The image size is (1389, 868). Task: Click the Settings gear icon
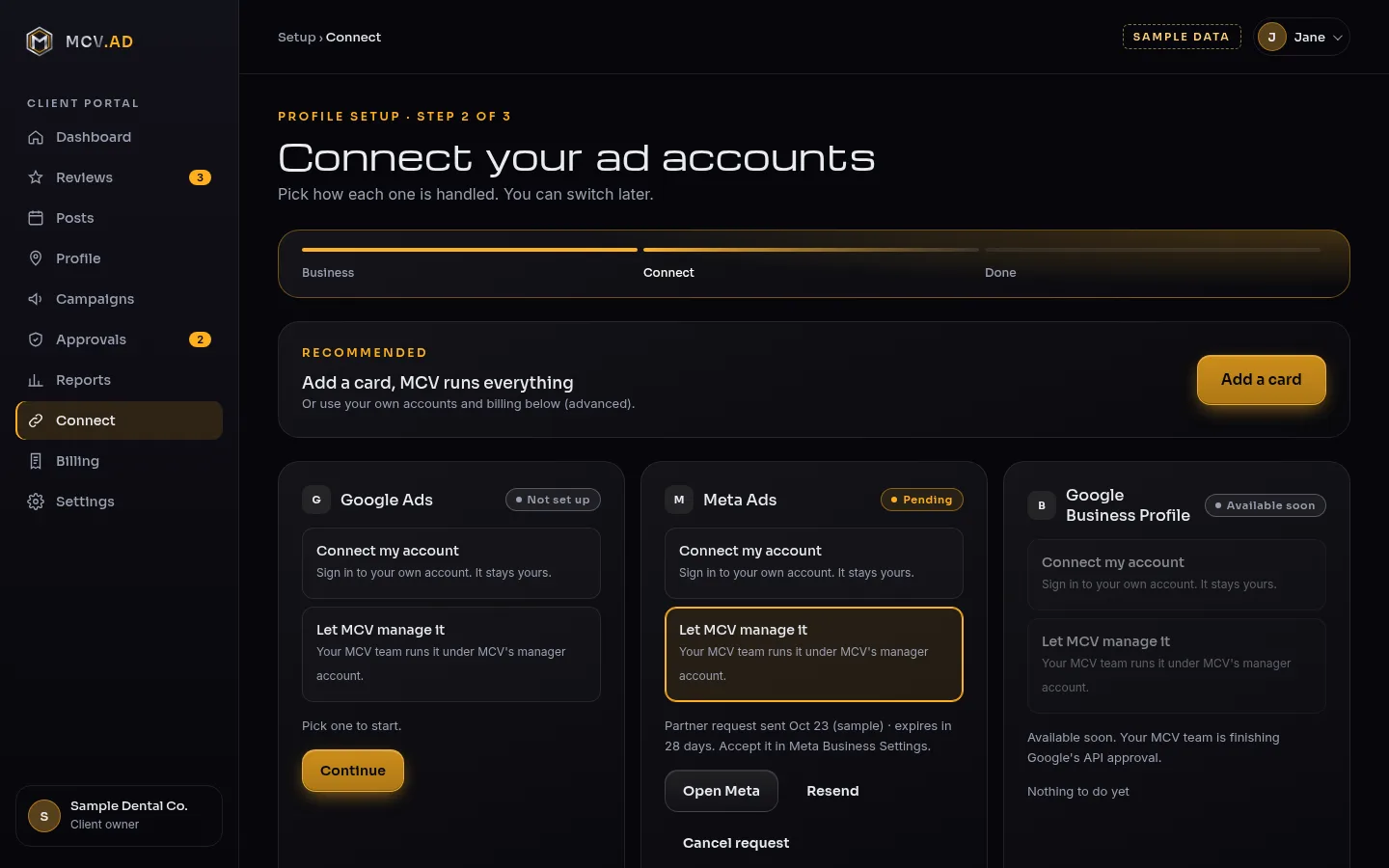click(x=36, y=502)
